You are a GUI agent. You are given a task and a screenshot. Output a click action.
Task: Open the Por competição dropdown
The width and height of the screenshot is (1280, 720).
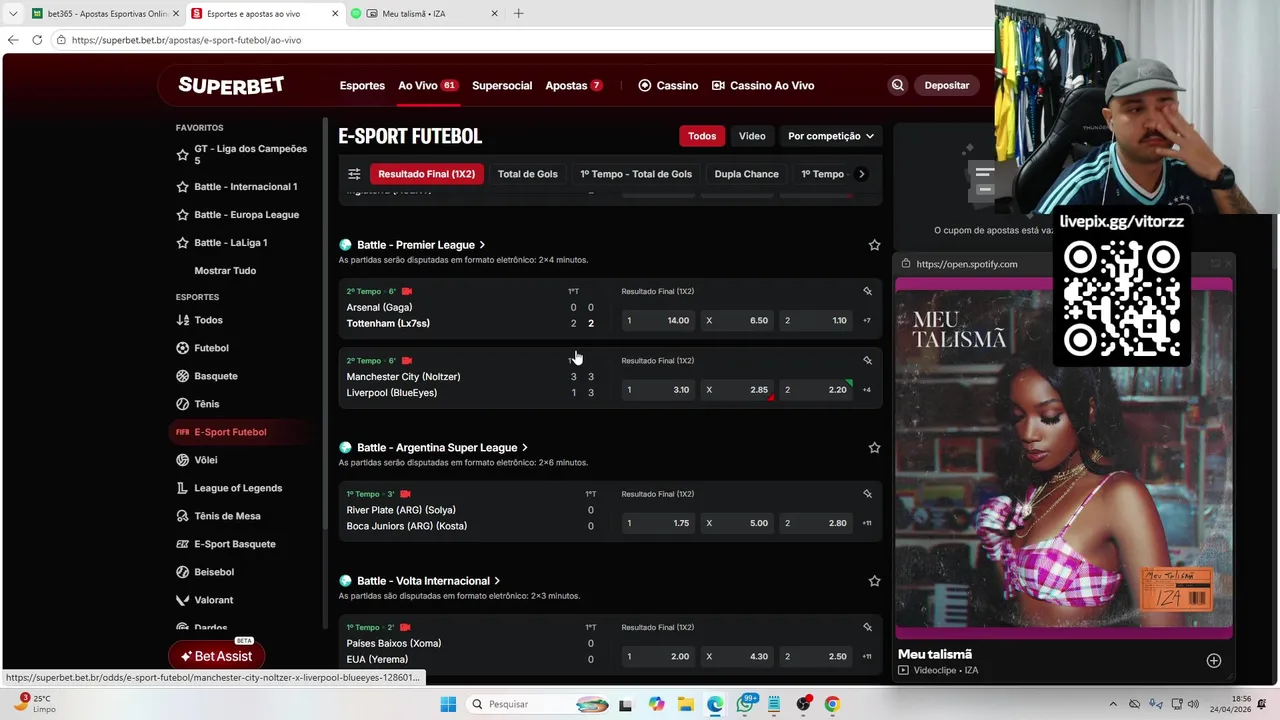[x=830, y=136]
